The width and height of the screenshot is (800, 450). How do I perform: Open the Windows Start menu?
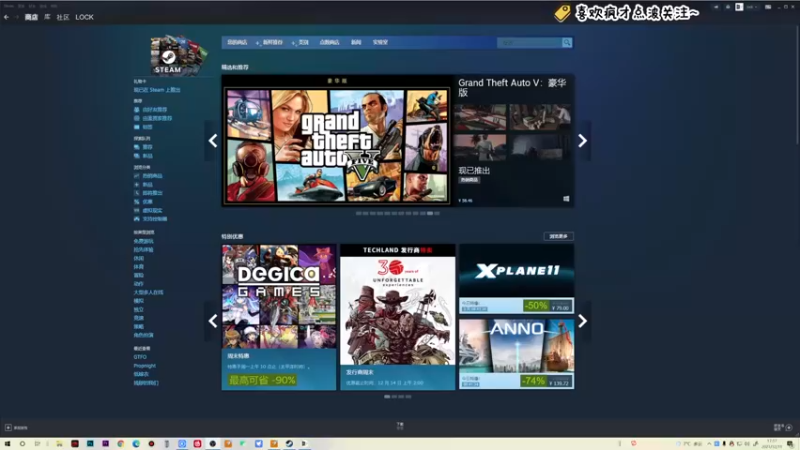click(7, 444)
